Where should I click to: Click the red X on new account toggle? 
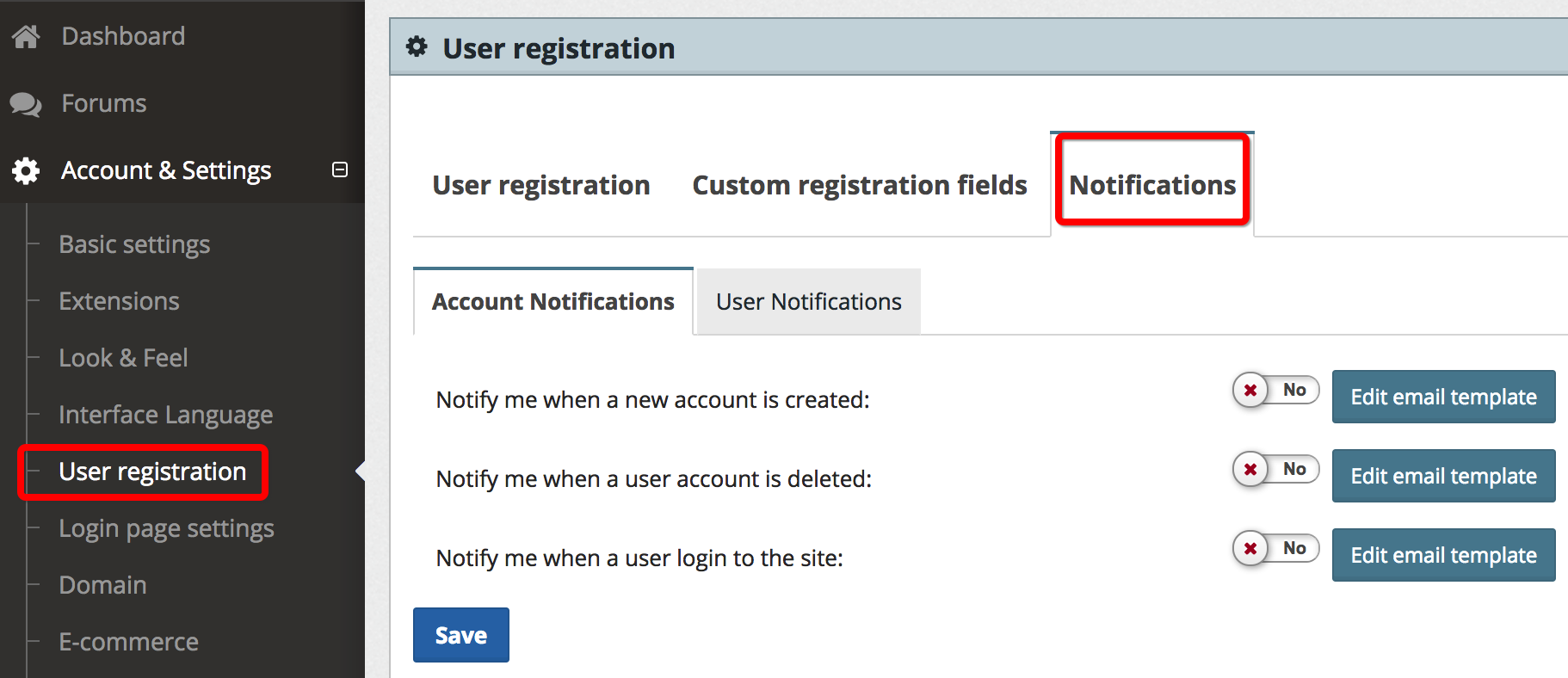tap(1250, 391)
